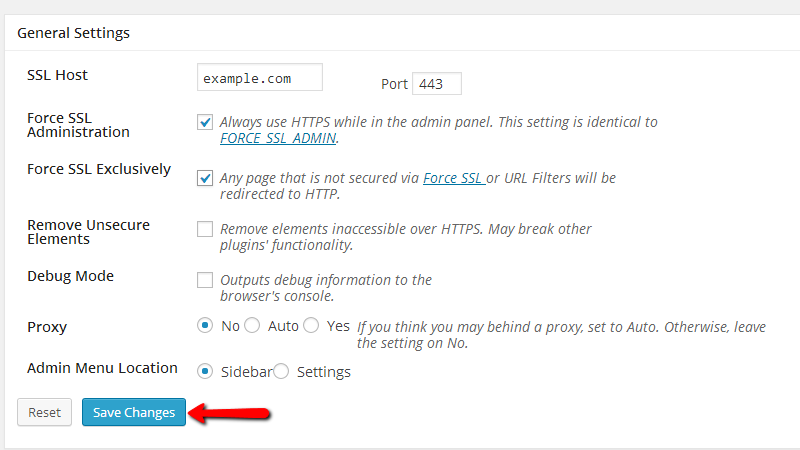Image resolution: width=800 pixels, height=450 pixels.
Task: Click the Port number field
Action: click(x=437, y=84)
